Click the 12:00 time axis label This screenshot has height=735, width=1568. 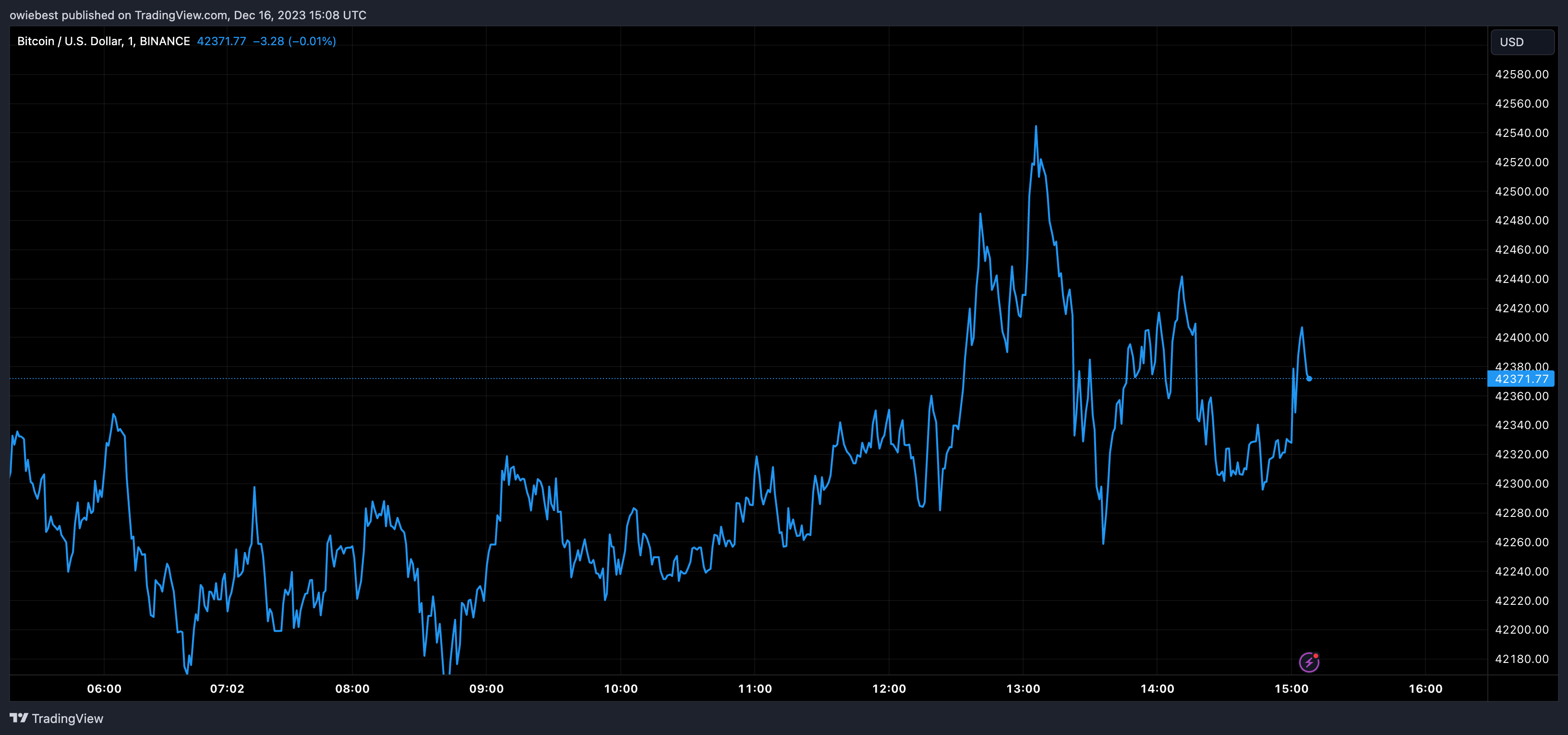pos(889,689)
